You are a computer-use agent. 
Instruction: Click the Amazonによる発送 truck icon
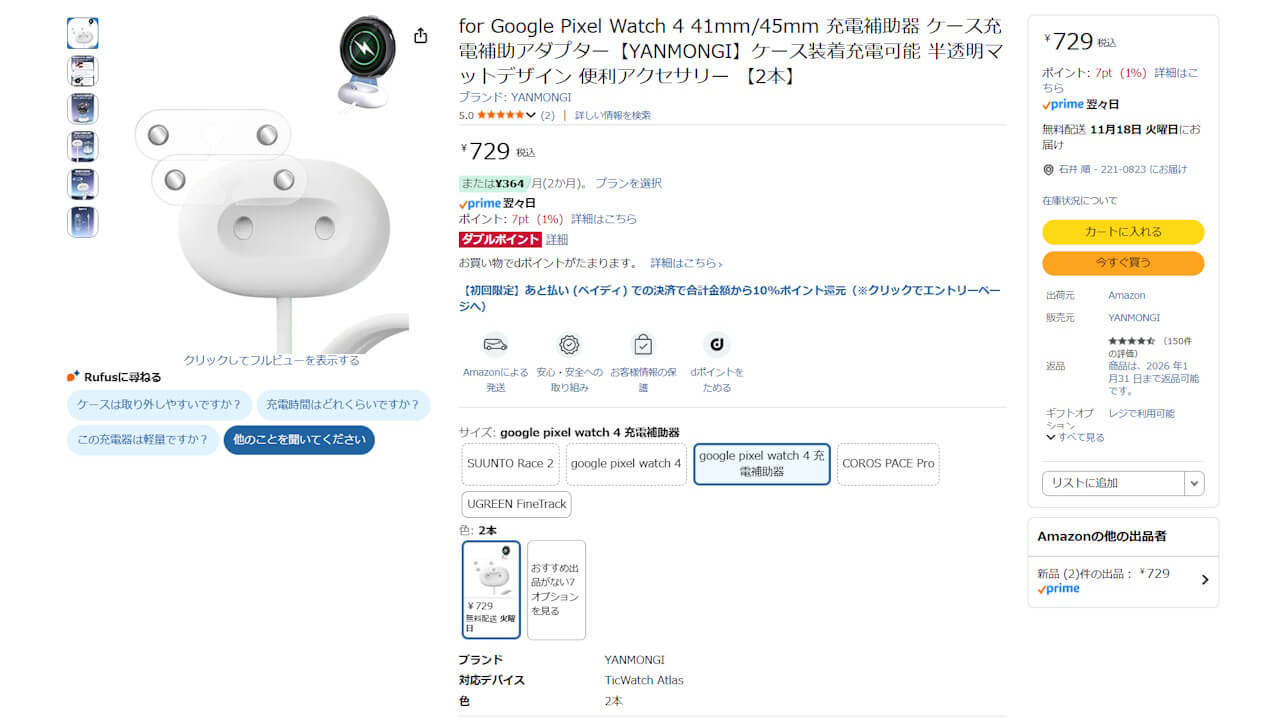495,343
